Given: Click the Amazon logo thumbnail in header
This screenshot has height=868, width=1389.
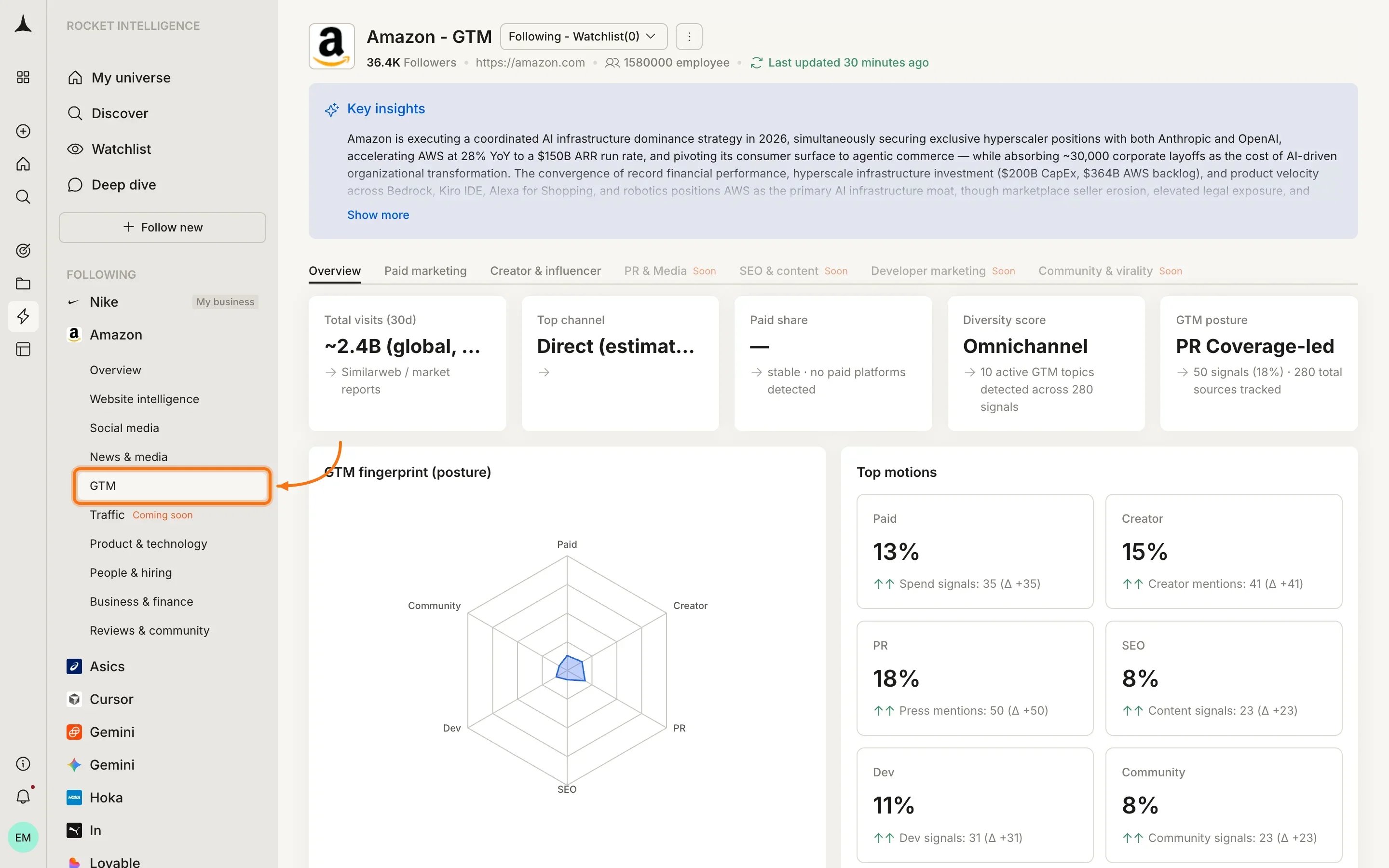Looking at the screenshot, I should coord(332,46).
